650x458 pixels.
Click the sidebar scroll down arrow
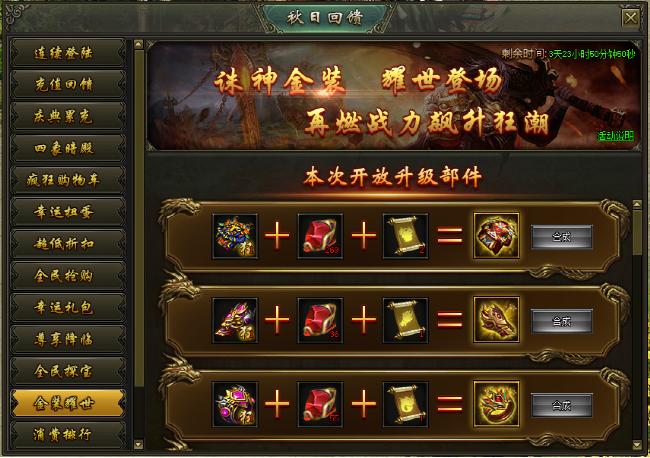tap(138, 445)
